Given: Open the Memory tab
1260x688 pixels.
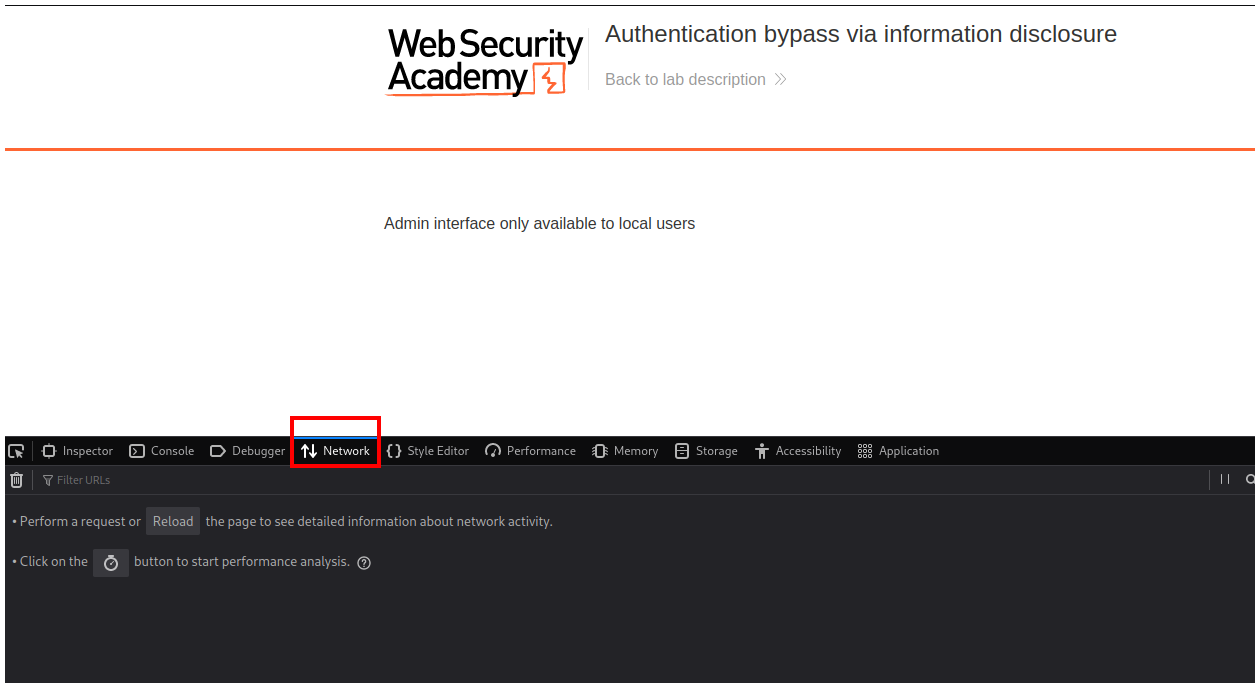Looking at the screenshot, I should [x=625, y=451].
